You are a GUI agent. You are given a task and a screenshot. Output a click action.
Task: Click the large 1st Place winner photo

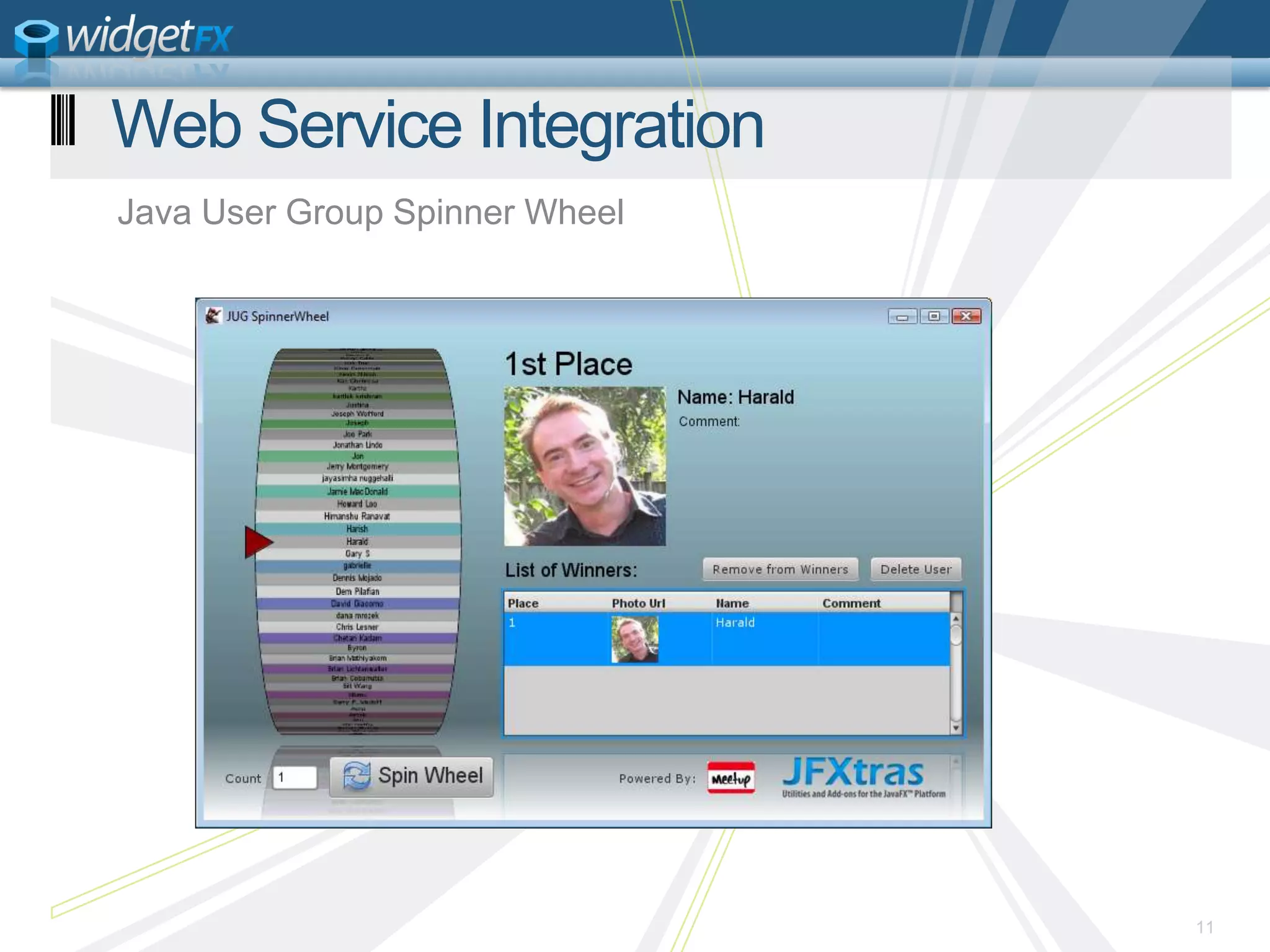point(585,466)
